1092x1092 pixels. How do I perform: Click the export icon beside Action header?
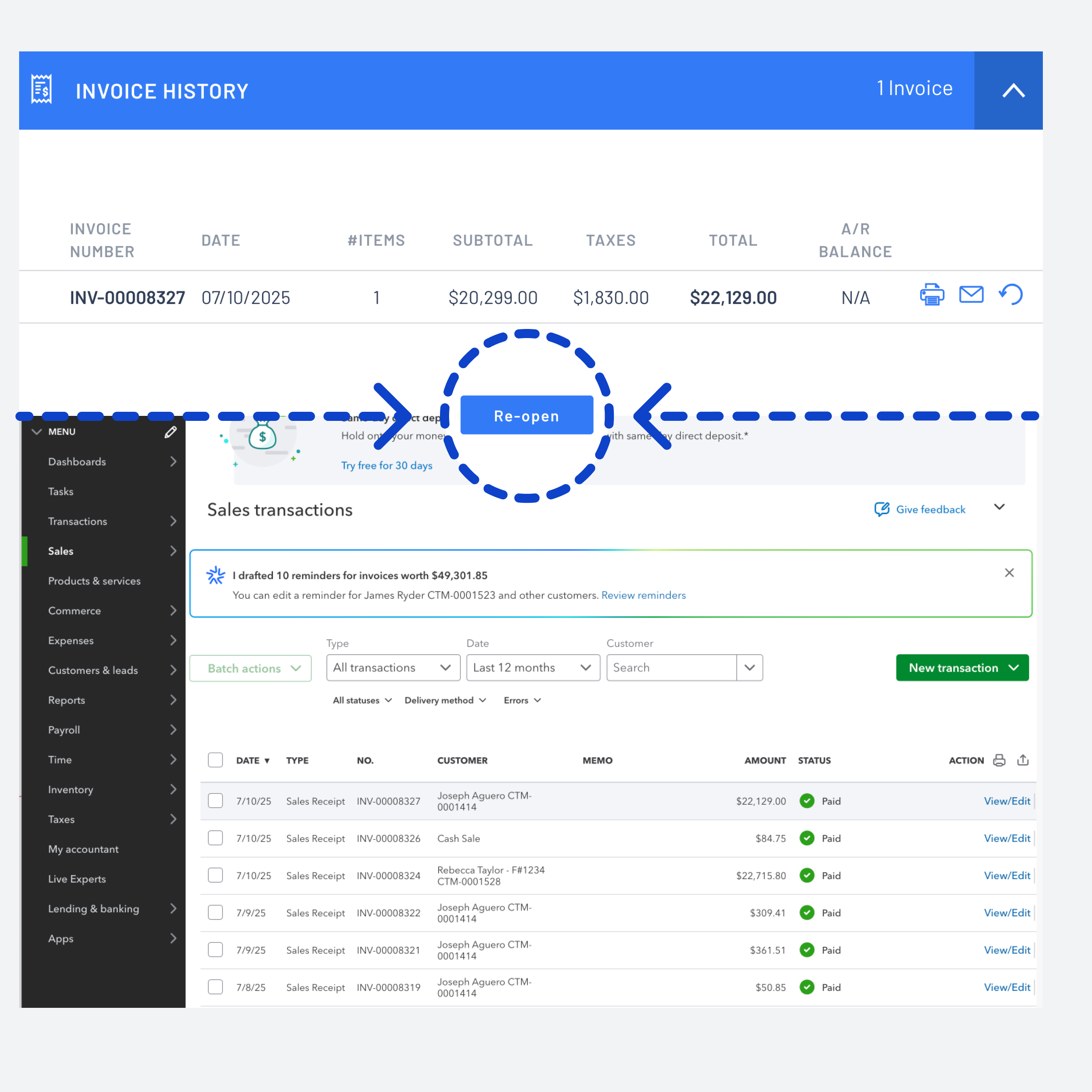pyautogui.click(x=1022, y=760)
